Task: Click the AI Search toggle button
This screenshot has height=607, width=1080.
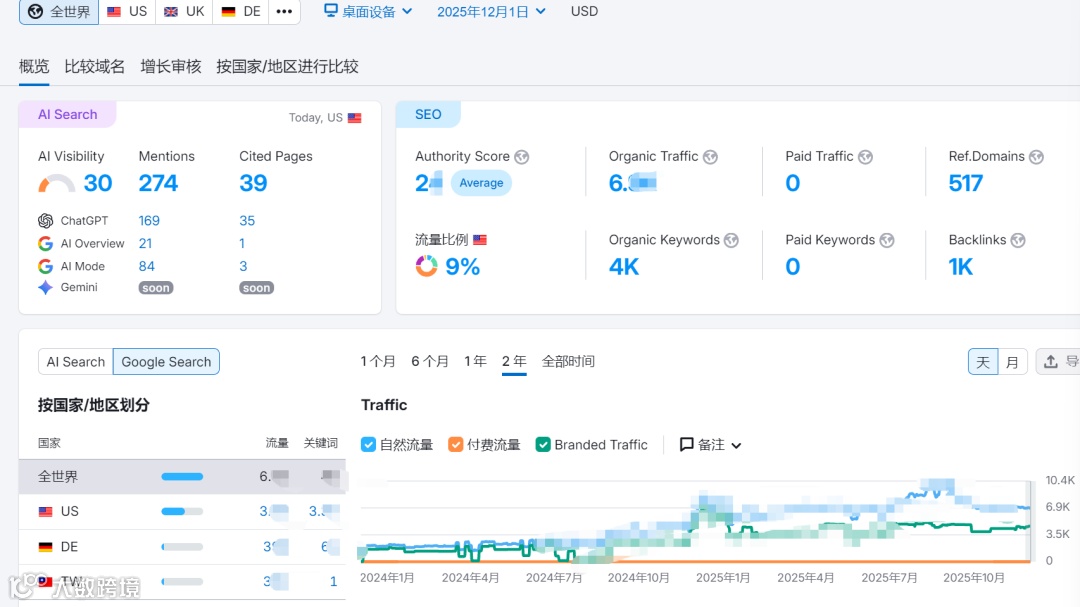Action: tap(76, 362)
